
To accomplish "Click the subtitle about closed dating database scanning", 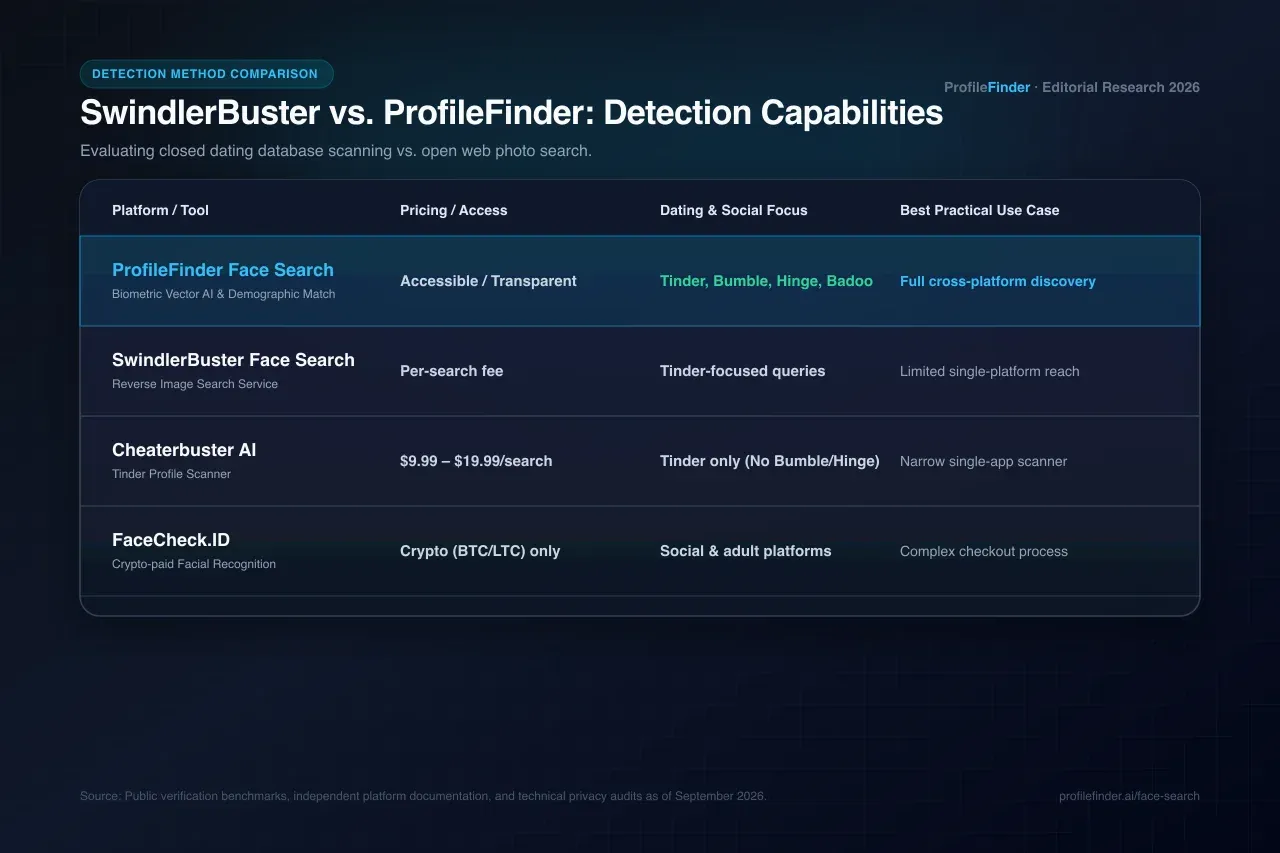I will [336, 151].
